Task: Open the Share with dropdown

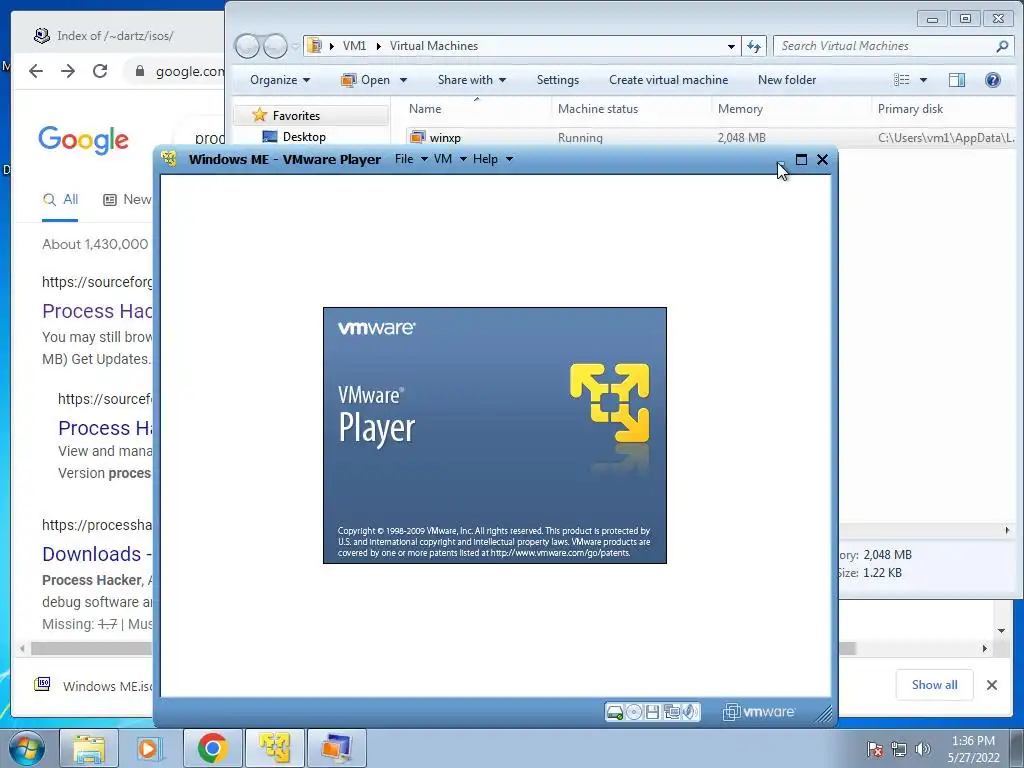Action: coord(472,80)
